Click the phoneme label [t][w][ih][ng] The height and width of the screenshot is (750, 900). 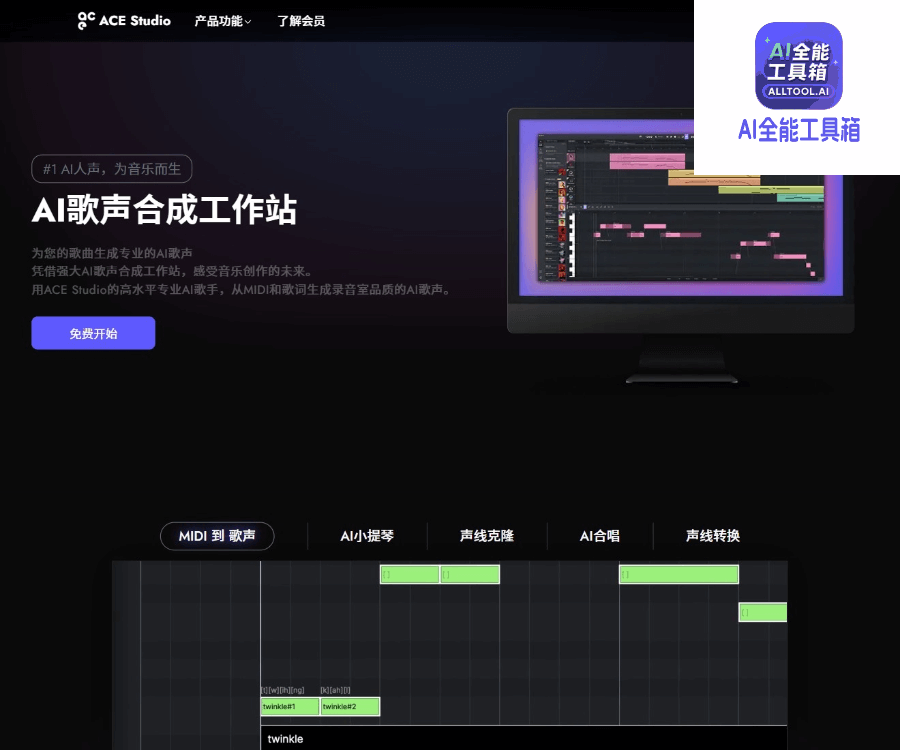282,690
